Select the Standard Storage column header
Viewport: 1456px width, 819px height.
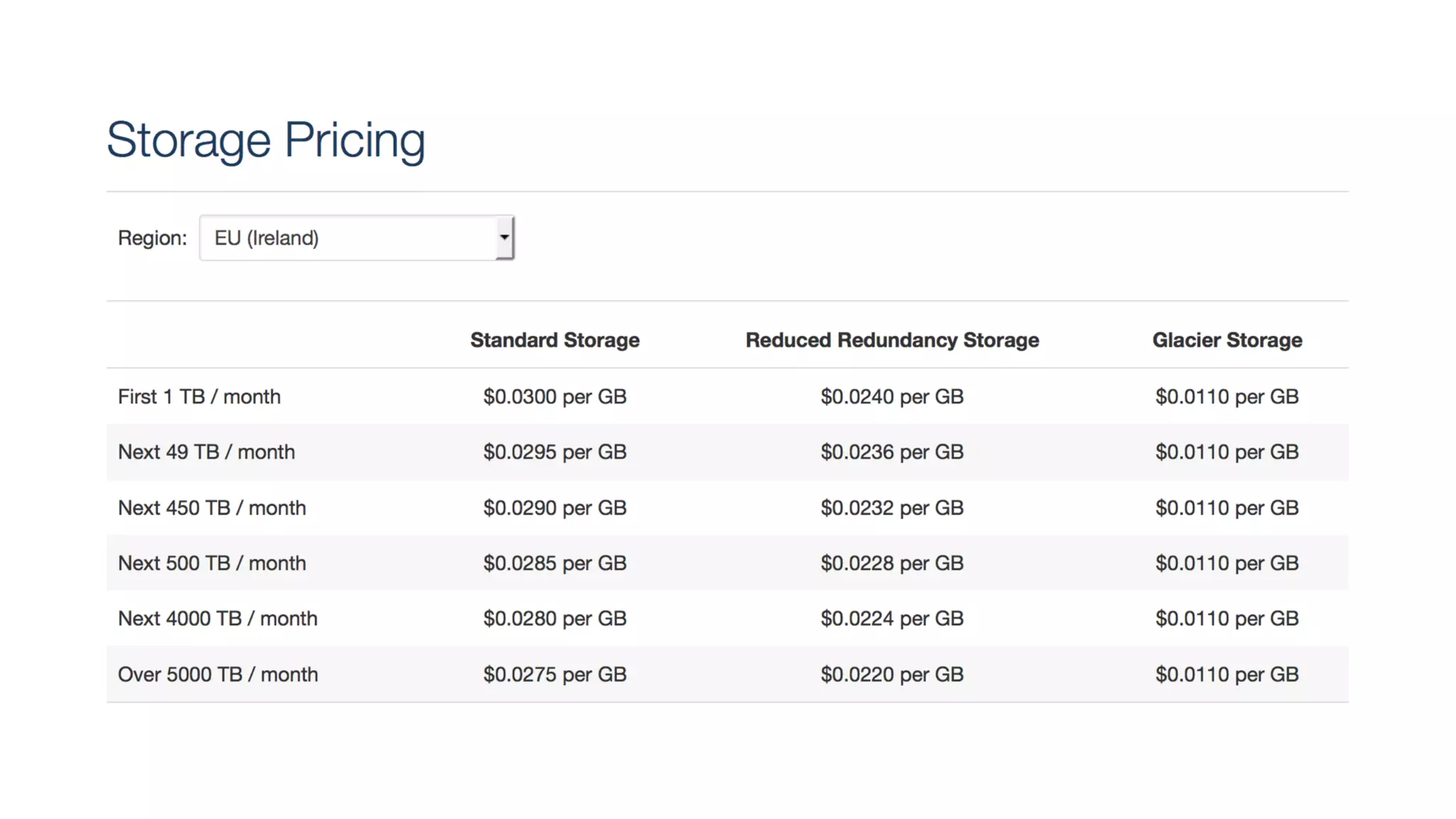pyautogui.click(x=555, y=341)
